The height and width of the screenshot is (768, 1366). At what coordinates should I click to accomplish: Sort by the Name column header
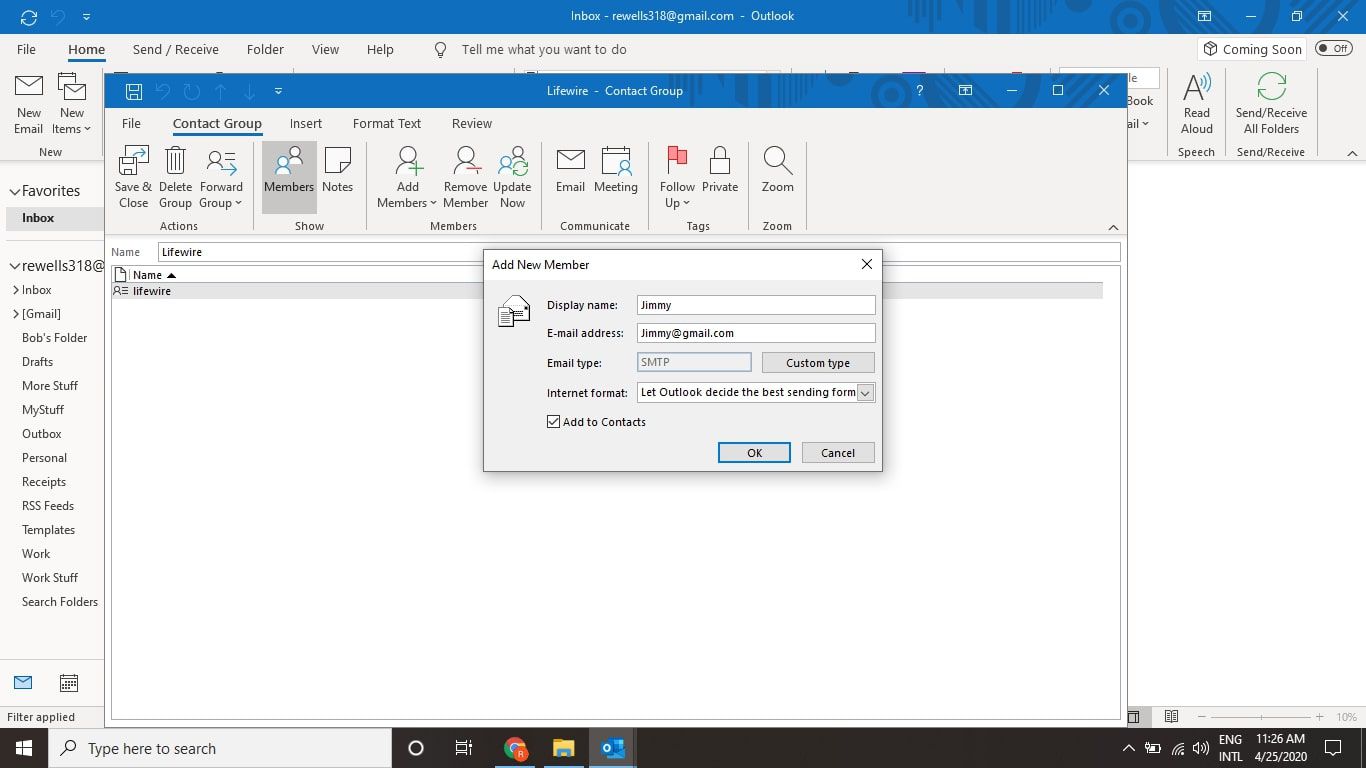(154, 275)
